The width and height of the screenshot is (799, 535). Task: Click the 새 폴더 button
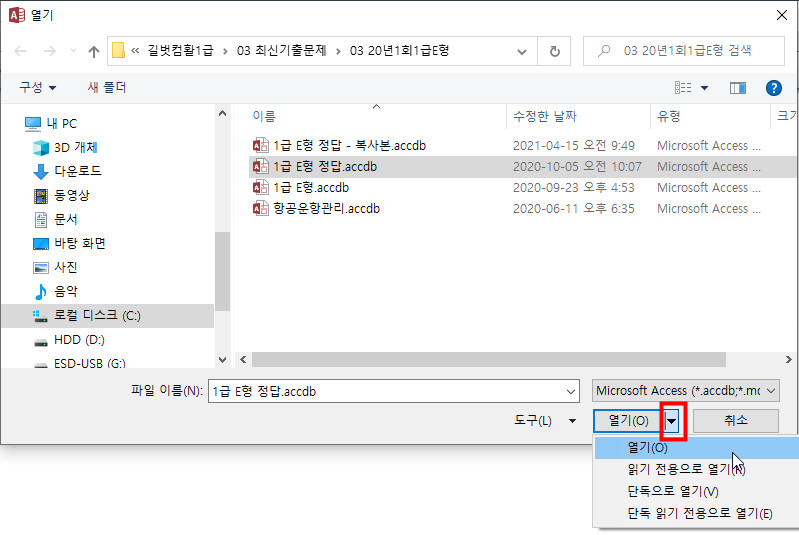click(x=107, y=88)
